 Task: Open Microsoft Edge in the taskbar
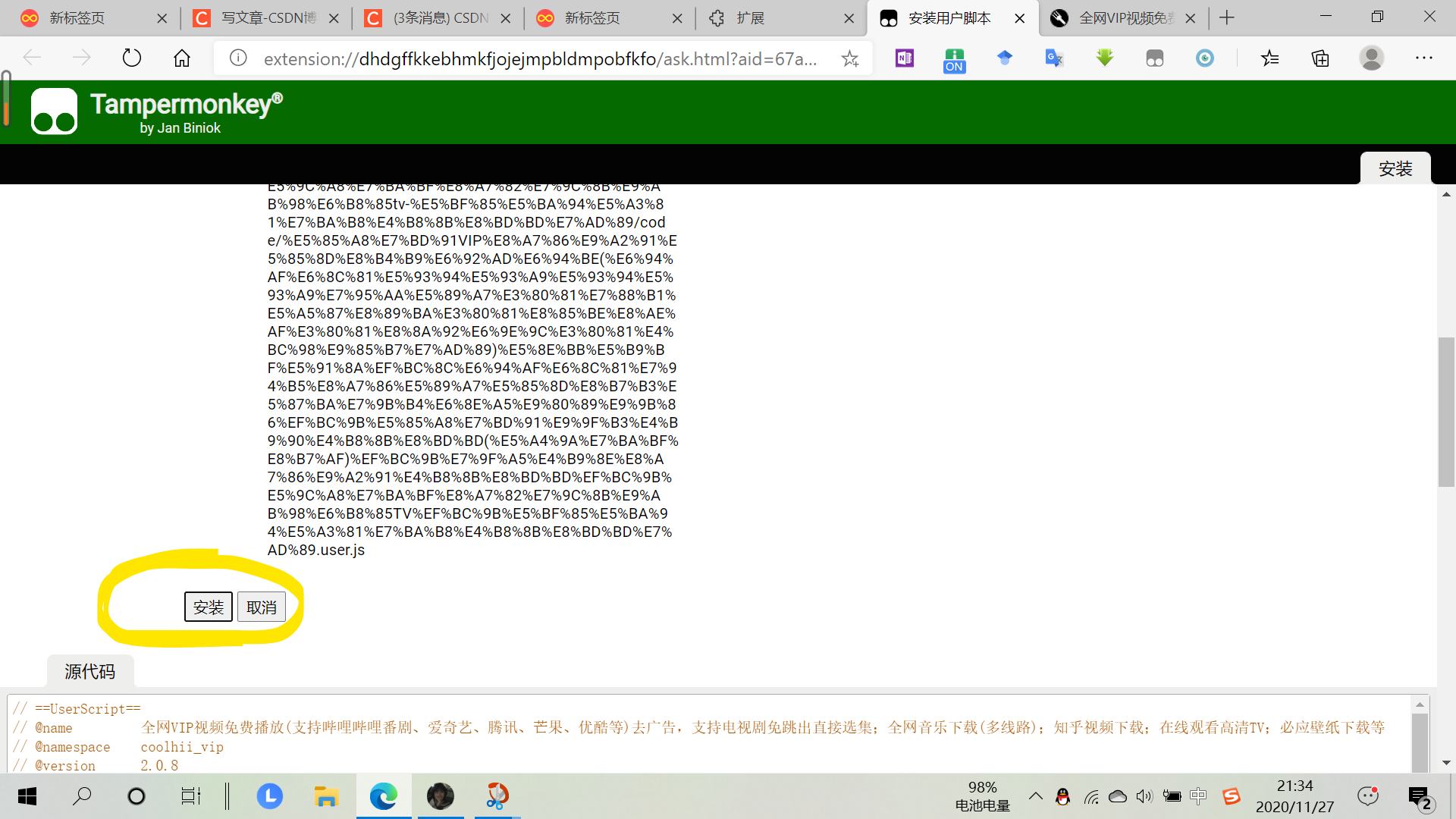coord(384,796)
